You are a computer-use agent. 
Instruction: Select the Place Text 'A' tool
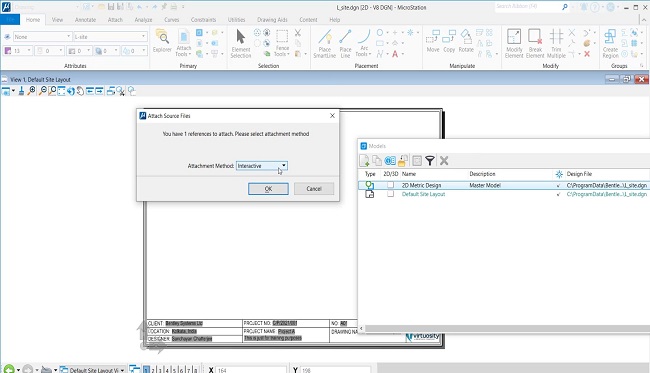pyautogui.click(x=395, y=54)
